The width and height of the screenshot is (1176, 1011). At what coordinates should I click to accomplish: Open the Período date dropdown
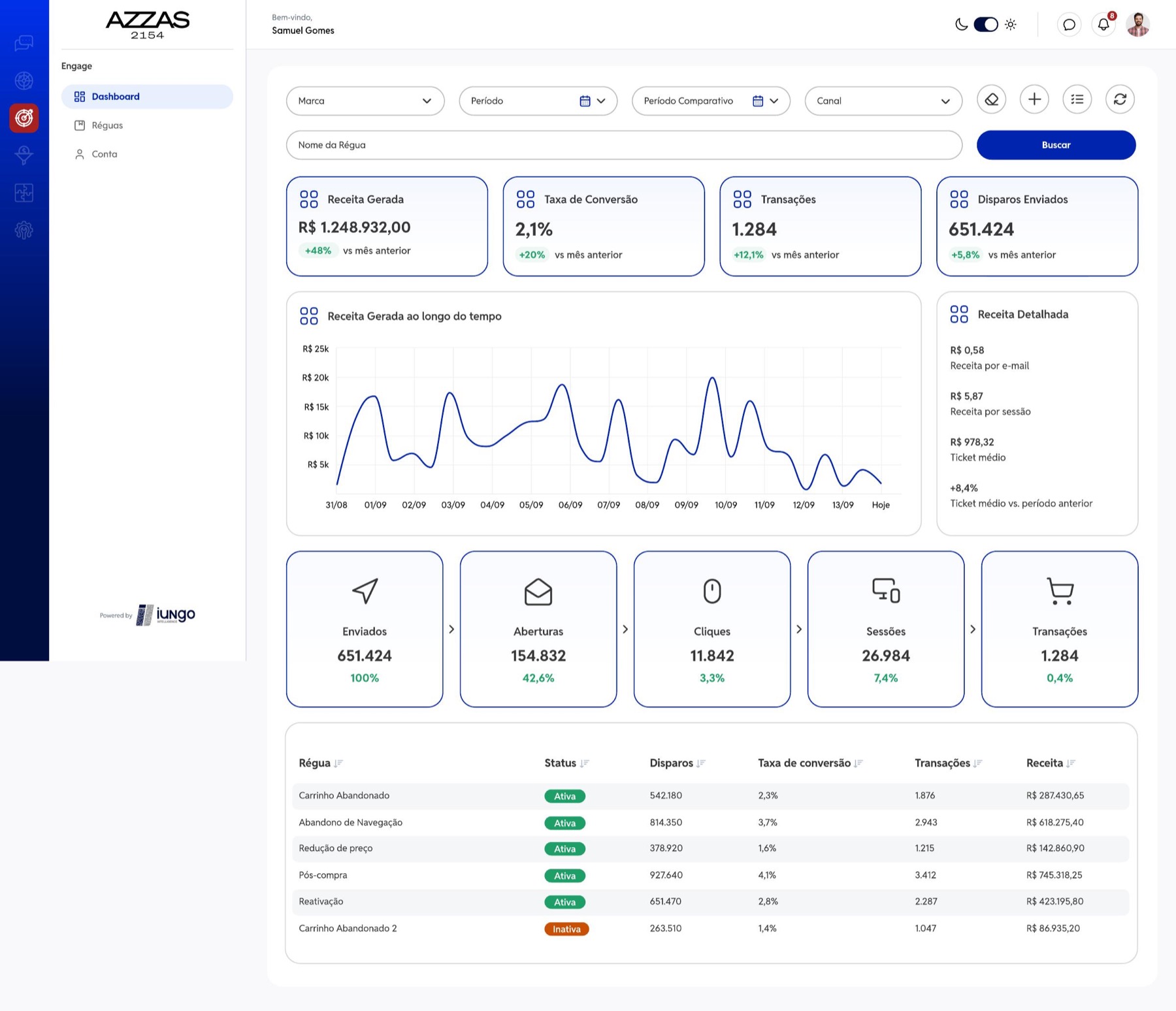coord(538,101)
